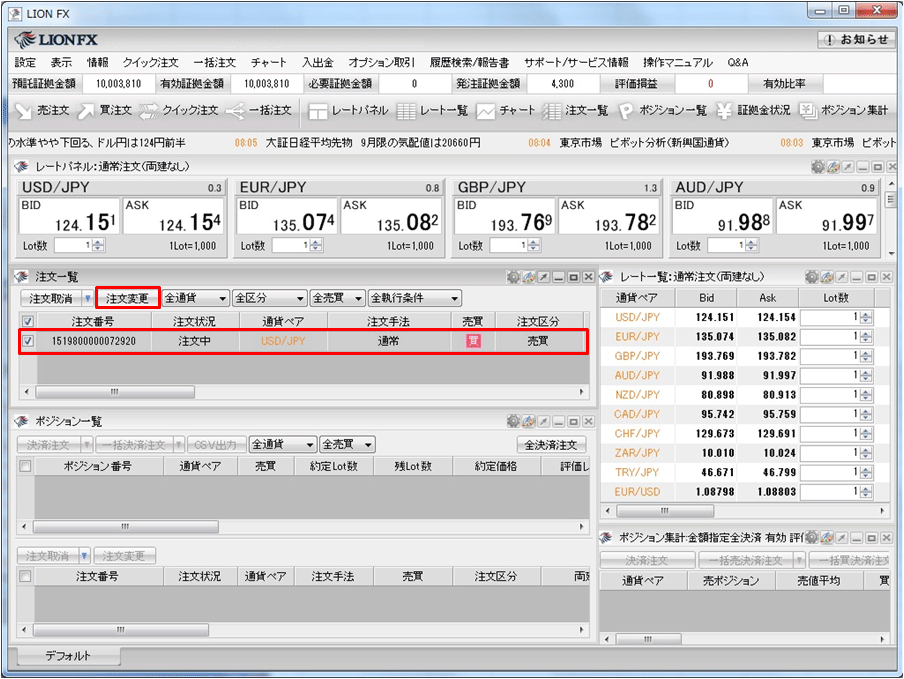Select the デフォルト tab at the bottom

coord(68,656)
